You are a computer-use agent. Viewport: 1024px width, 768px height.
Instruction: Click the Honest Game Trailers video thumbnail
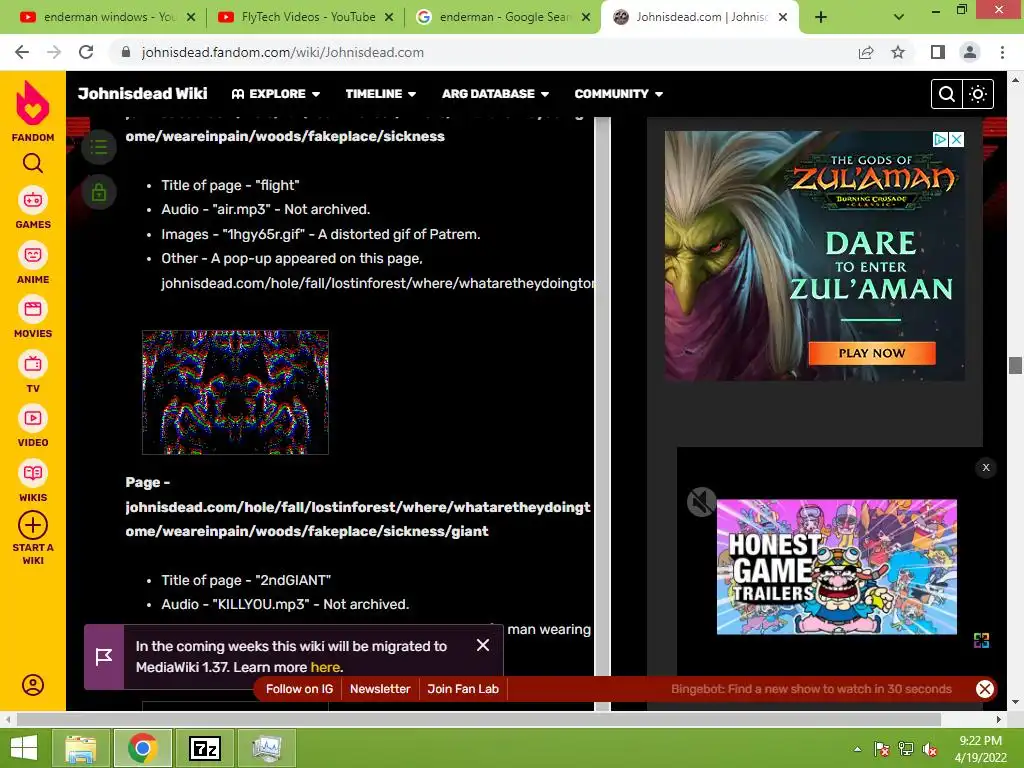[x=837, y=567]
